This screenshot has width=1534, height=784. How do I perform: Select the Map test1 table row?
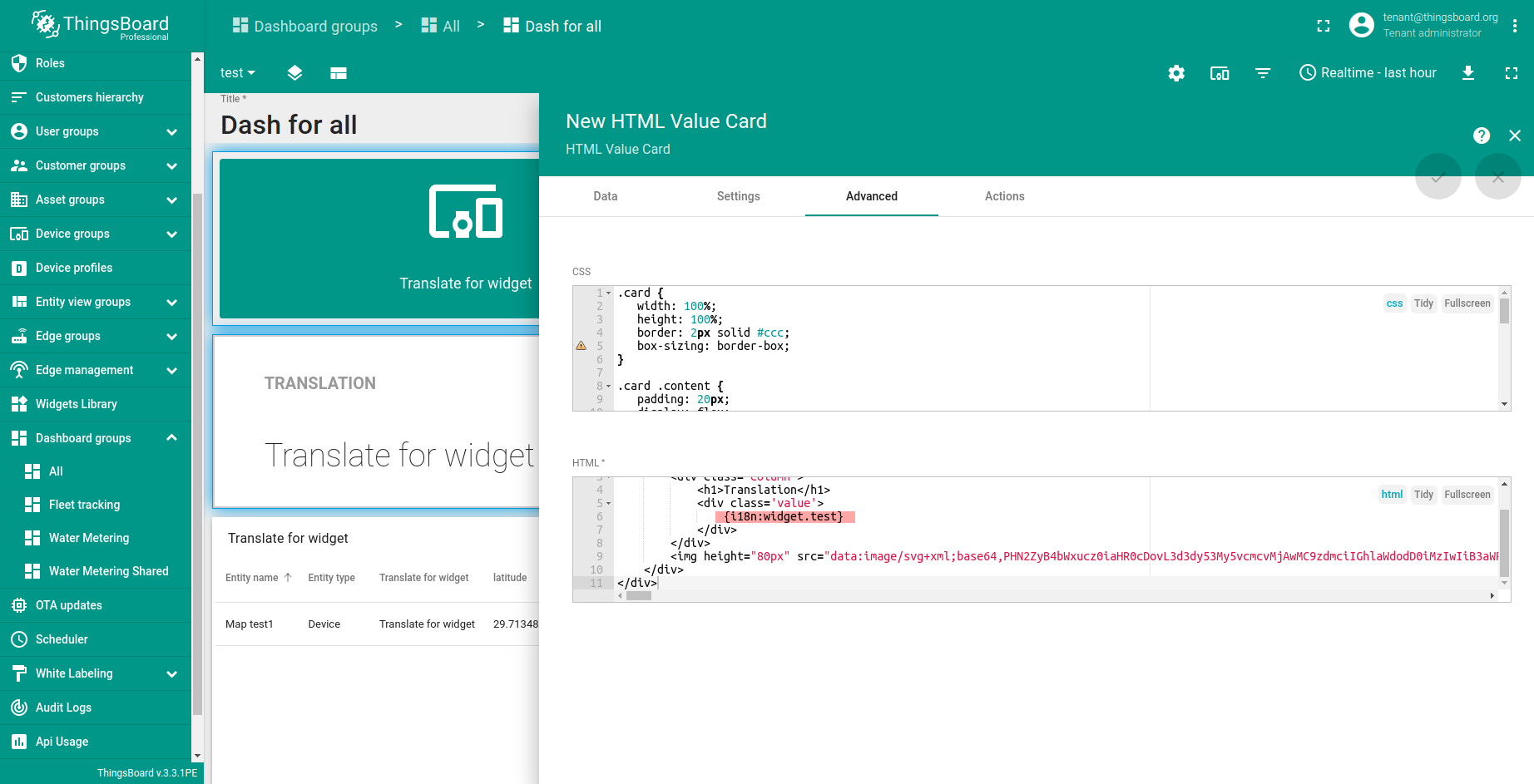(x=376, y=624)
